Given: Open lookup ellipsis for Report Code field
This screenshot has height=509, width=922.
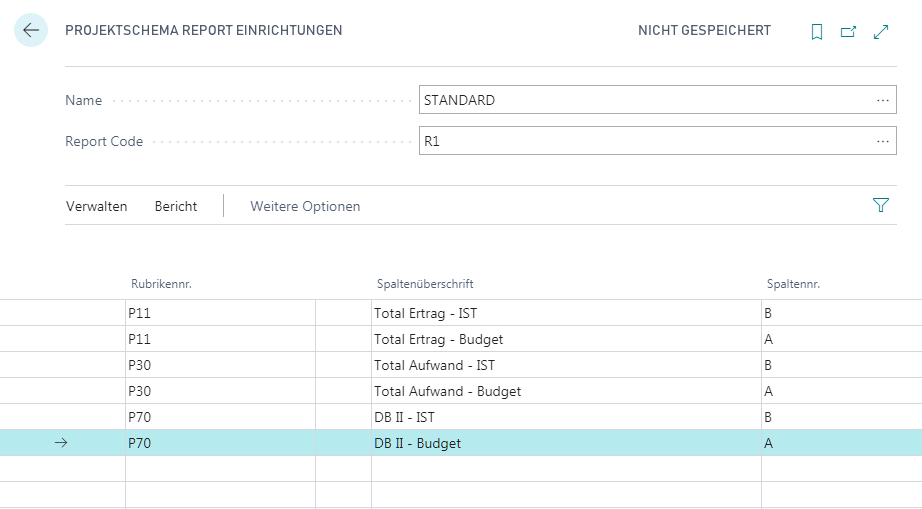Looking at the screenshot, I should tap(883, 141).
